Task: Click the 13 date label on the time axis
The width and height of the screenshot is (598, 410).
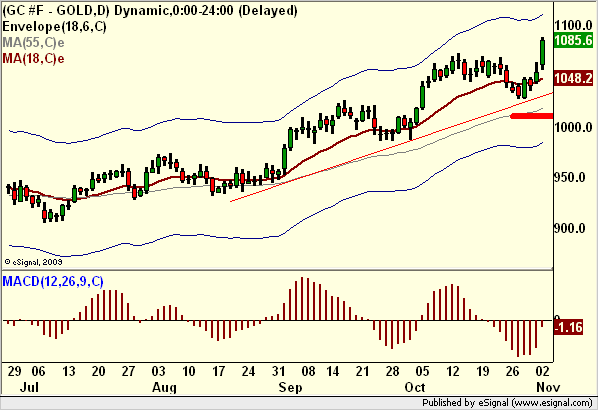Action: (69, 371)
